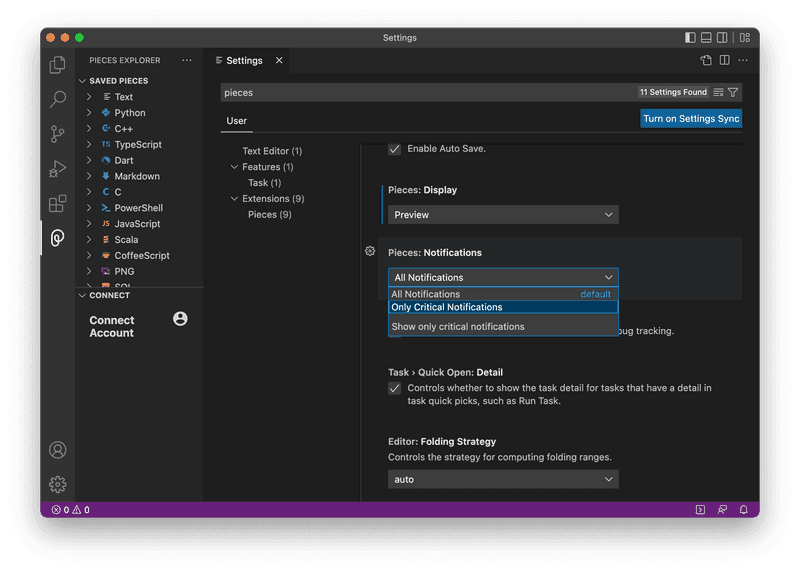The image size is (800, 571).
Task: Open gear menu for Pieces Notifications setting
Action: [370, 251]
